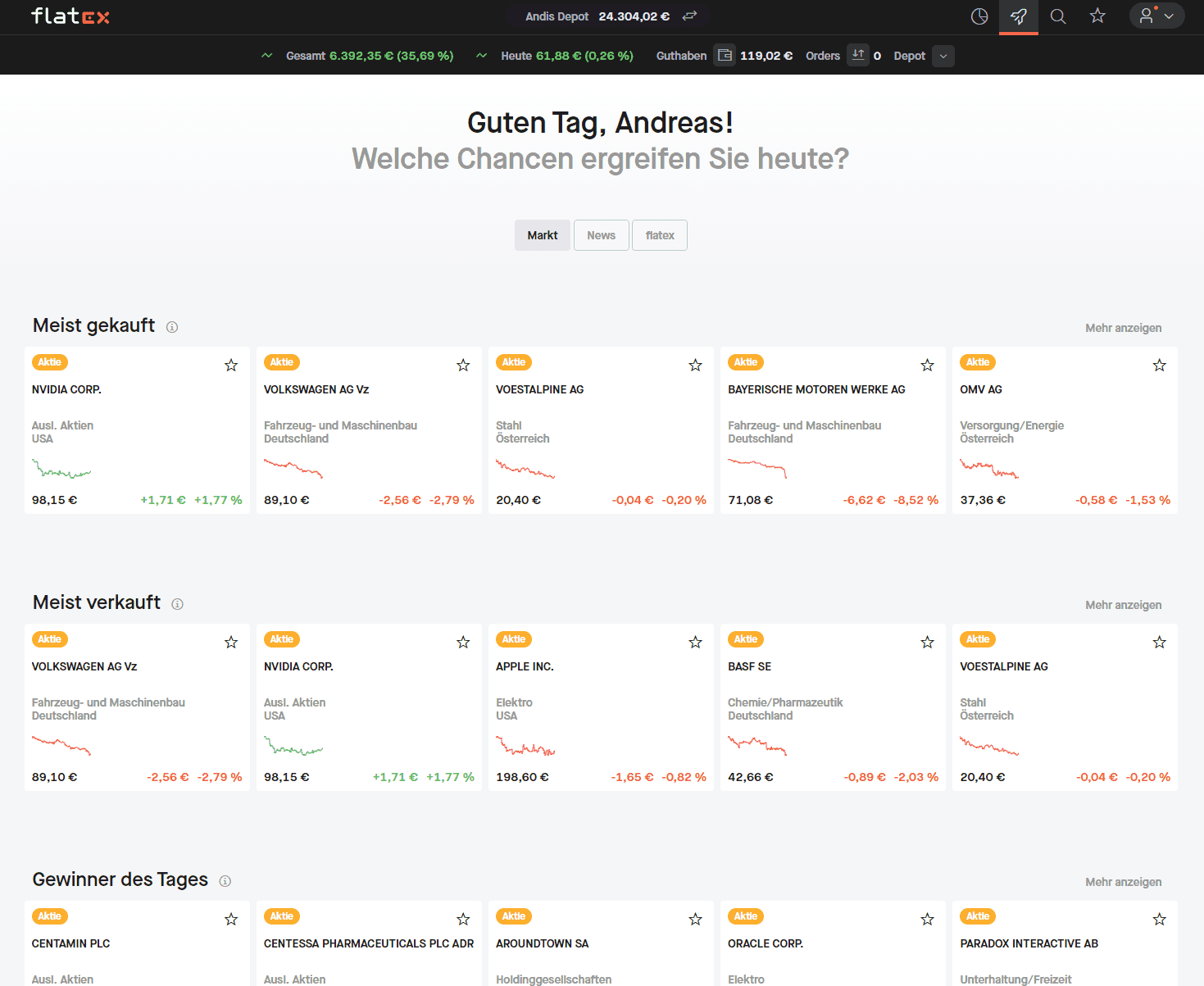Select the Markt tab
Image resolution: width=1204 pixels, height=986 pixels.
point(543,235)
